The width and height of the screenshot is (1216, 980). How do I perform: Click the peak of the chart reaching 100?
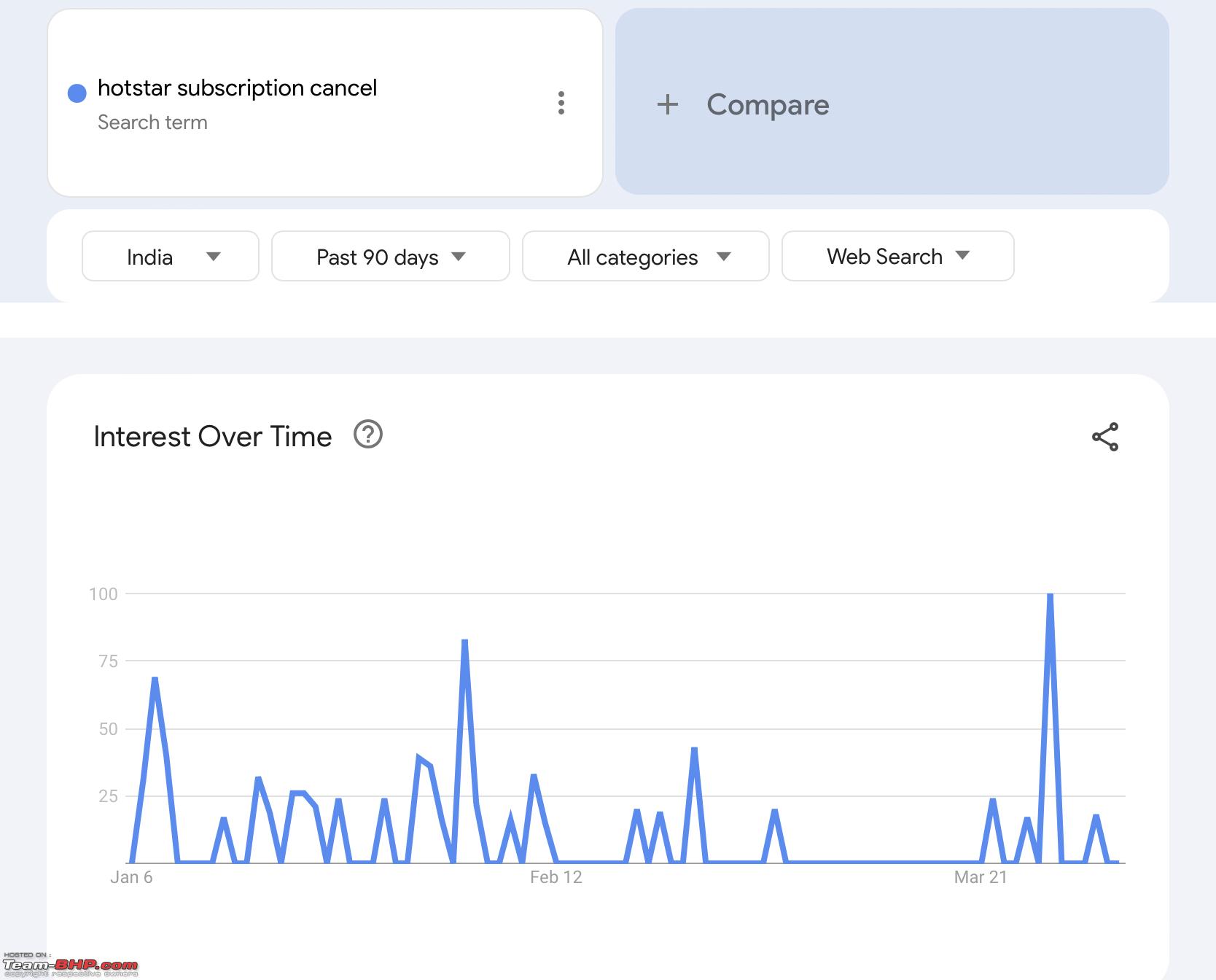pyautogui.click(x=1050, y=596)
